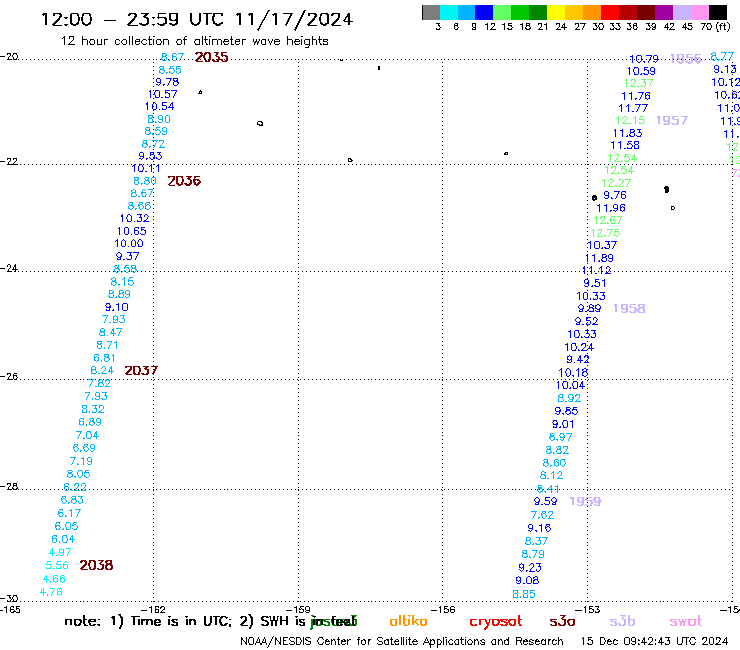
Task: Click the '15 Dec 09:42:43 UTC 2024' timestamp
Action: point(655,641)
